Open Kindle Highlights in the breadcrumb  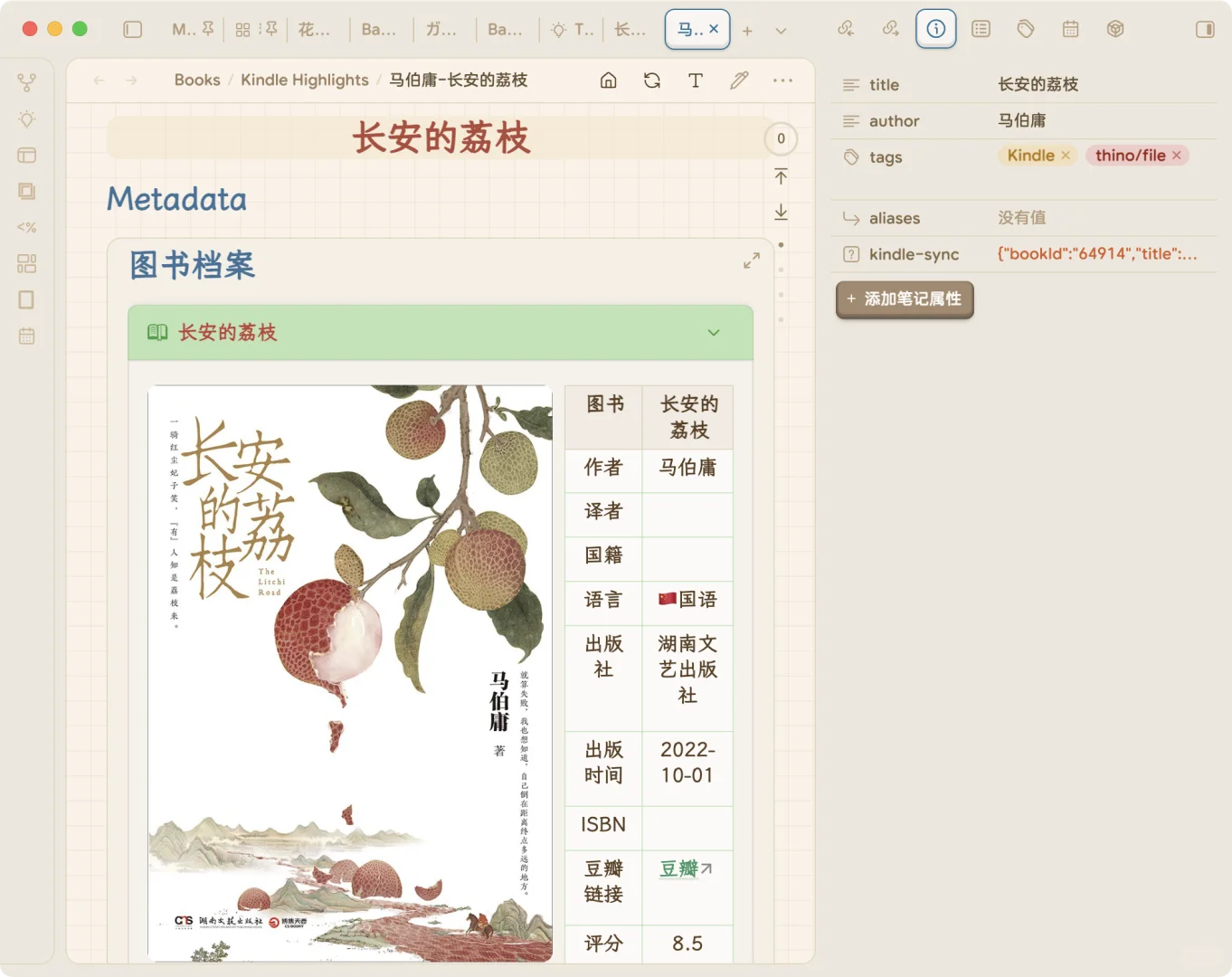(x=305, y=81)
